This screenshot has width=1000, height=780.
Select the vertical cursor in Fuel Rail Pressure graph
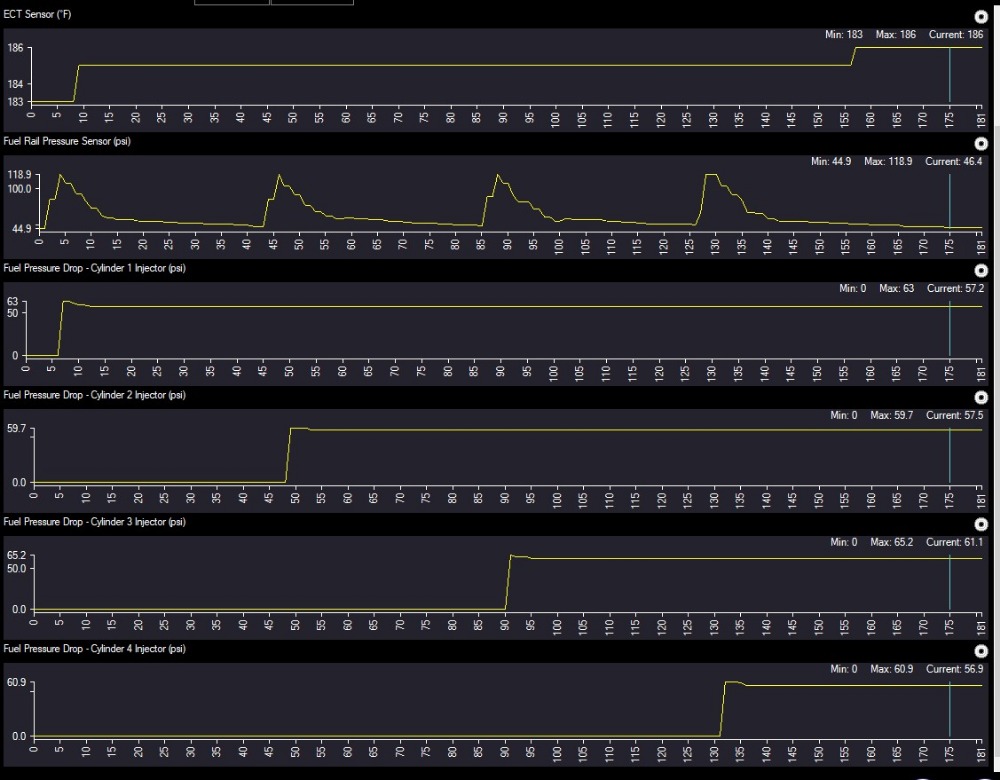(950, 200)
